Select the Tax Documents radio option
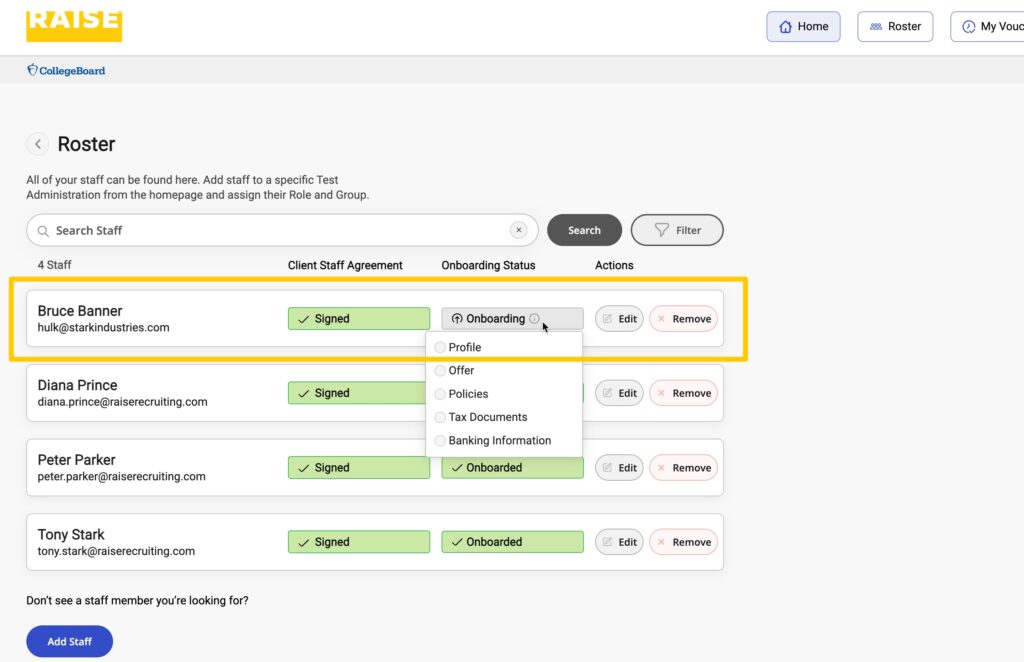Image resolution: width=1024 pixels, height=662 pixels. (440, 417)
